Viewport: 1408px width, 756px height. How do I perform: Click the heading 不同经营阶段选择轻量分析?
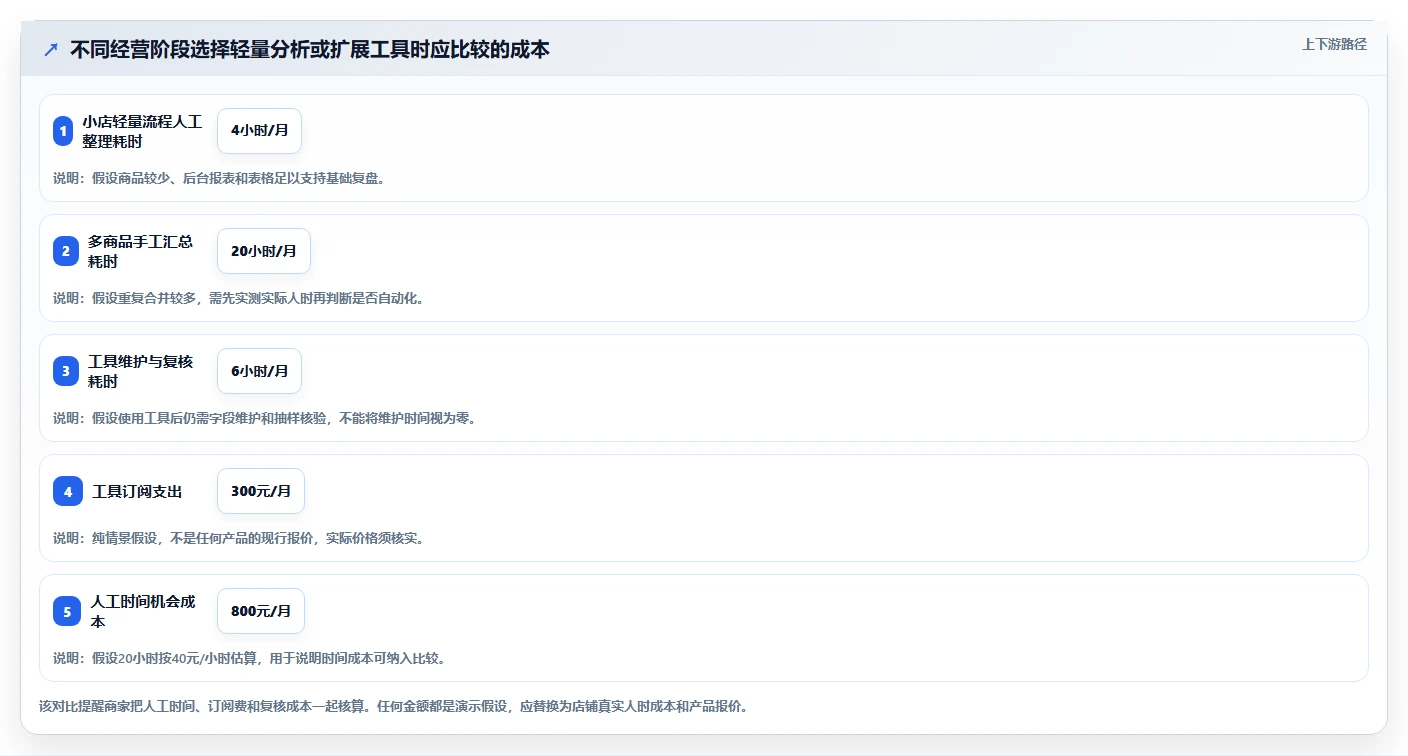click(309, 50)
